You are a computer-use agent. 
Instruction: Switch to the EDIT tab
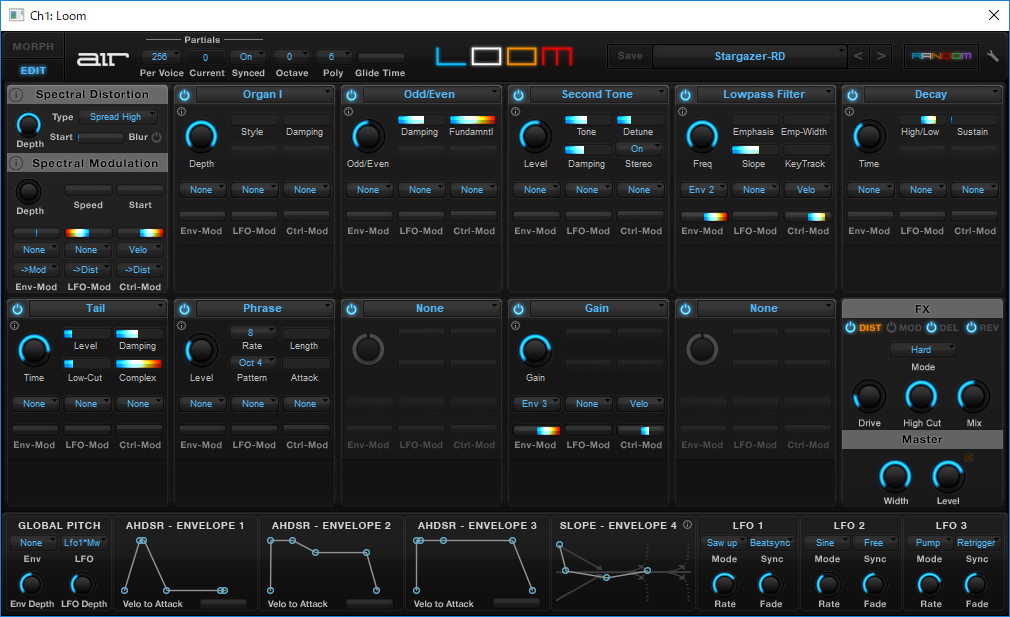click(33, 70)
